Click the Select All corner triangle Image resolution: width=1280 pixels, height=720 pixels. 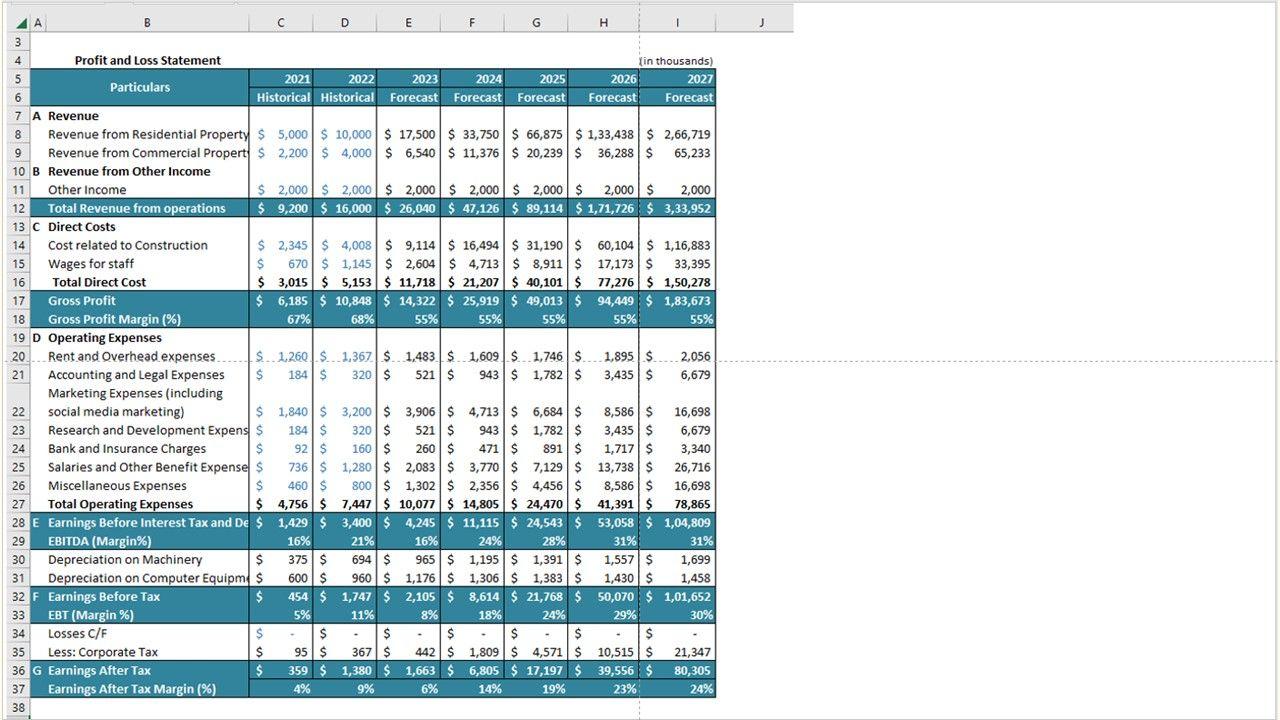[x=21, y=22]
